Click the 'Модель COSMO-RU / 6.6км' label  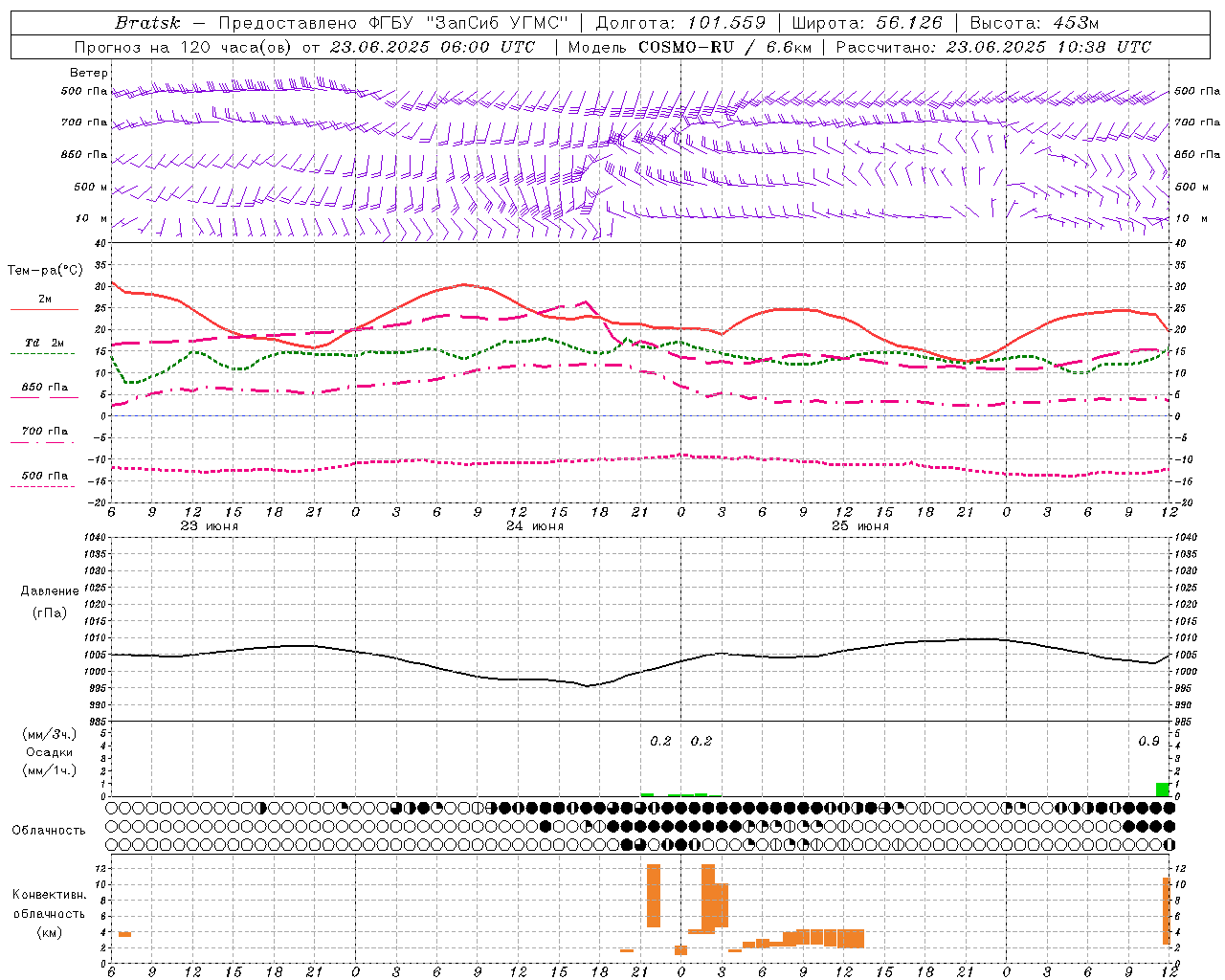coord(690,47)
